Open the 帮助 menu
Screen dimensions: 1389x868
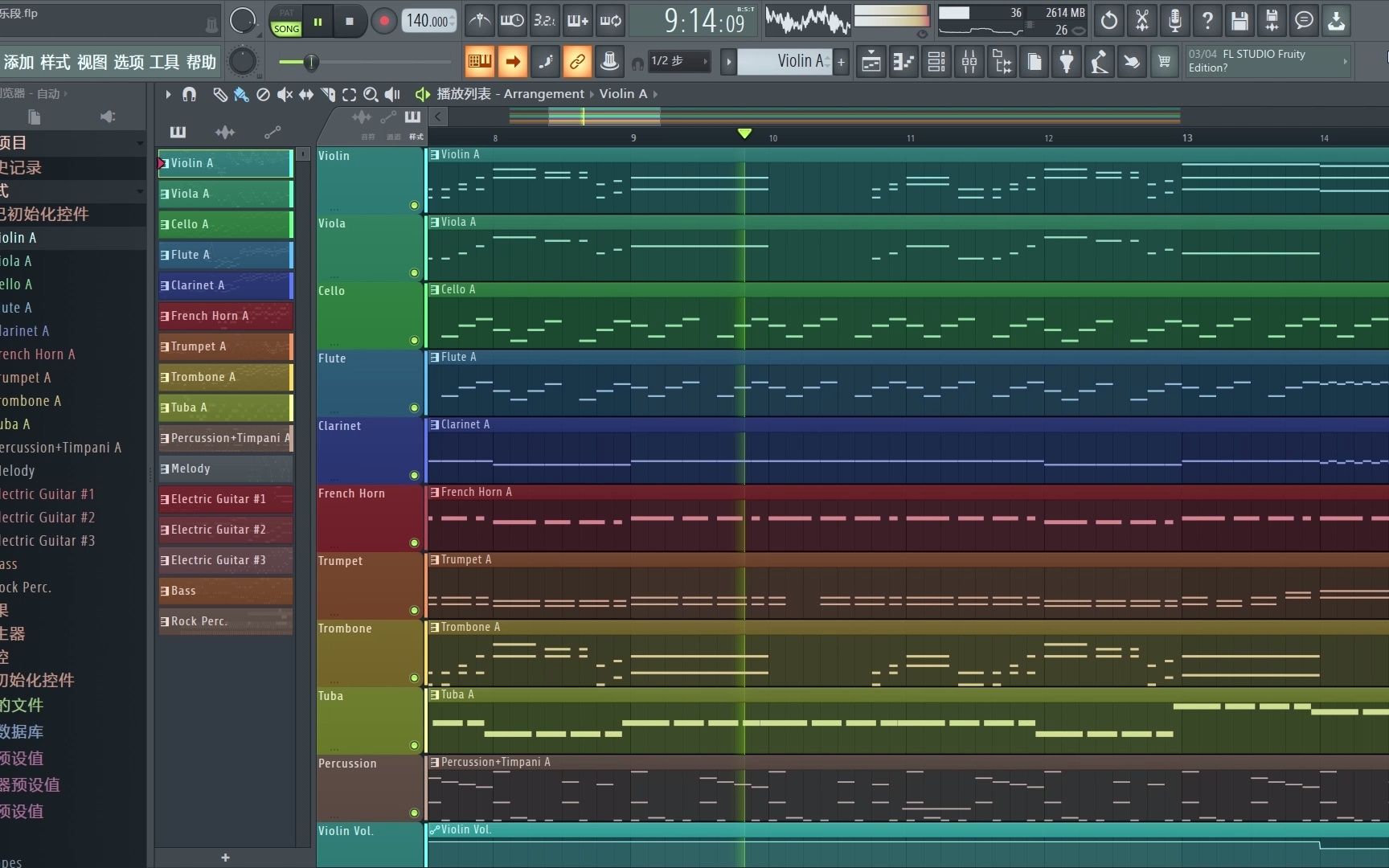point(201,62)
